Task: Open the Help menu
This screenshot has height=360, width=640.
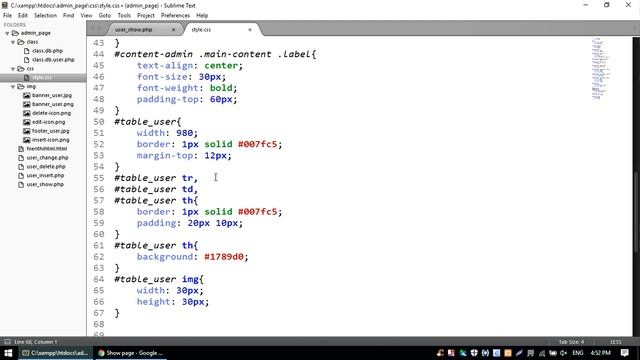Action: 202,16
